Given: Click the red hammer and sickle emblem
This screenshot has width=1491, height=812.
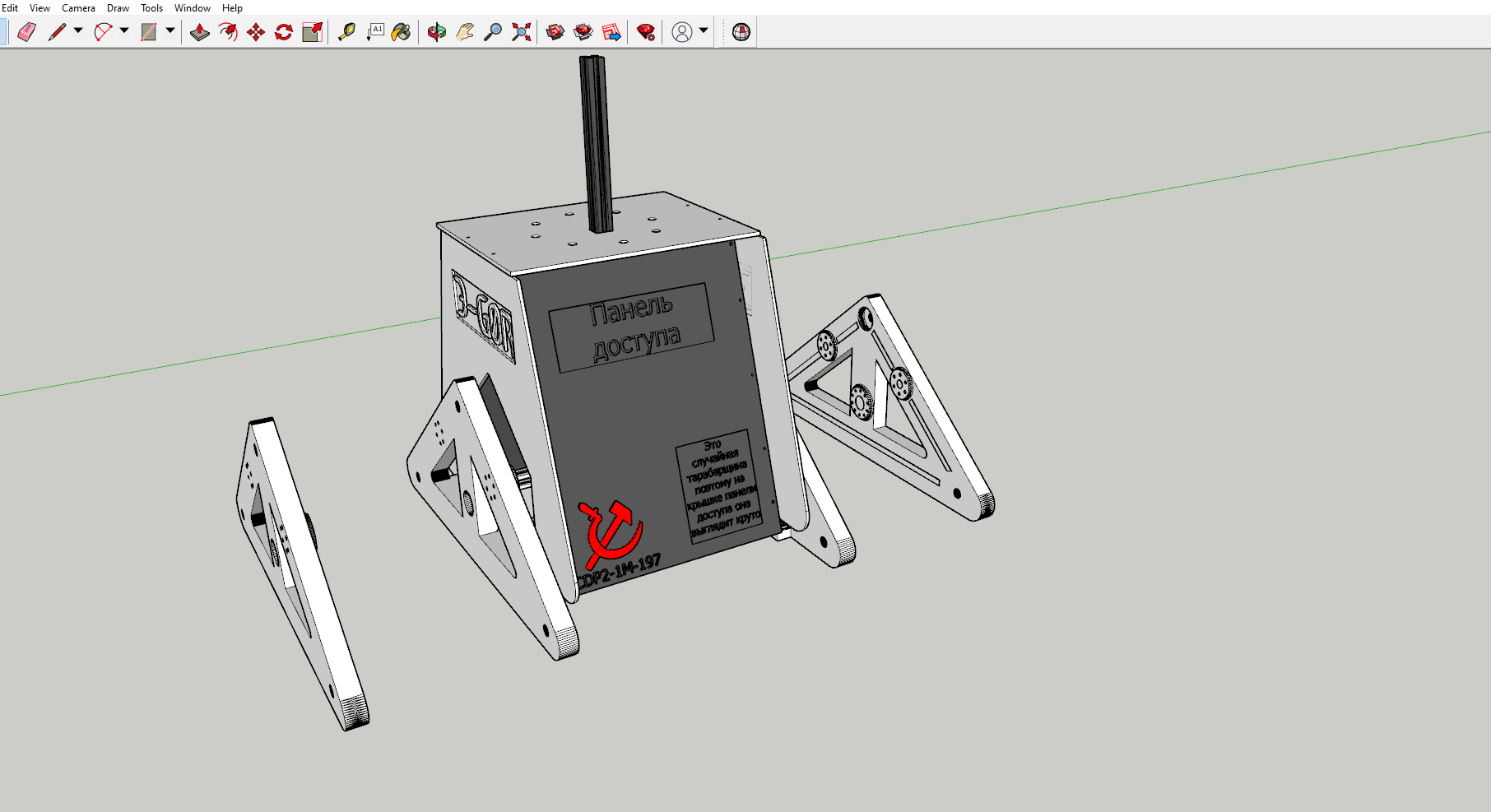Looking at the screenshot, I should pos(610,534).
